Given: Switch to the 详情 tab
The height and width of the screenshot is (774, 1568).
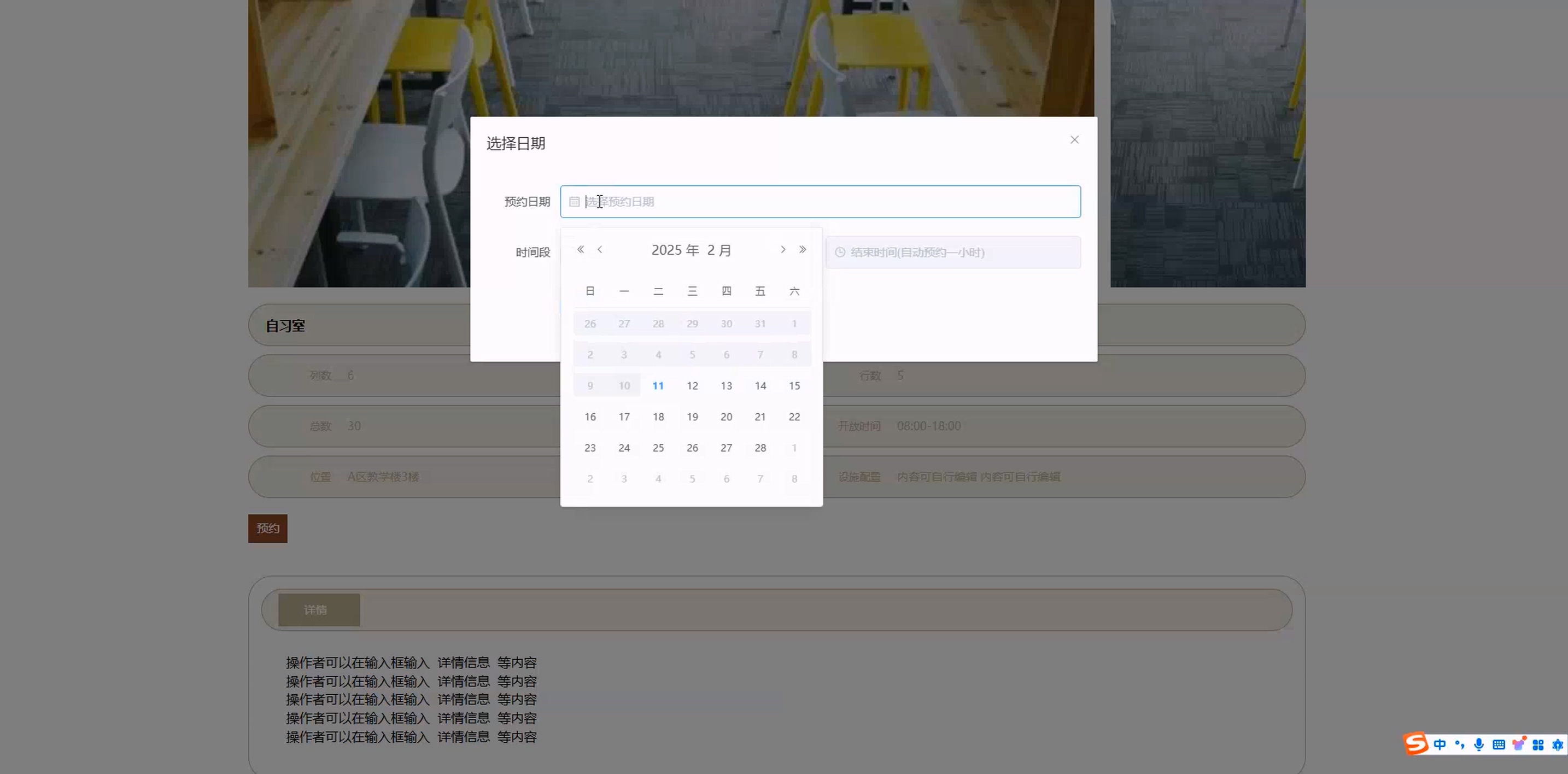Looking at the screenshot, I should 319,609.
